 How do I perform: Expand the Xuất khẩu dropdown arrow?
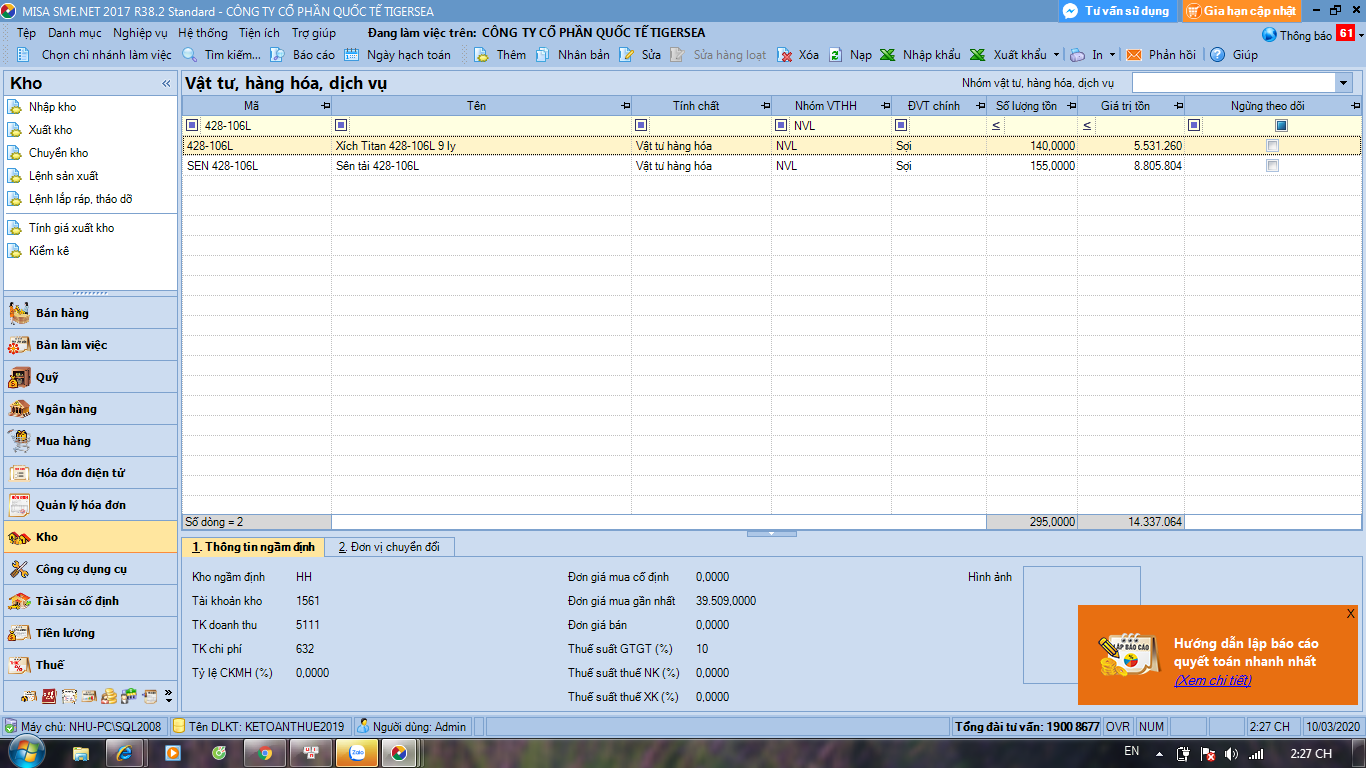point(1056,55)
